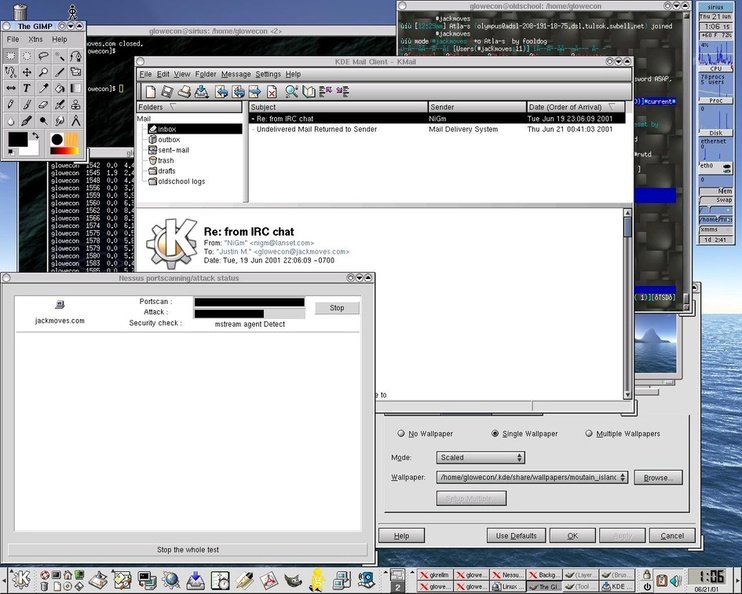Click the Date (Order of Arrival) column header
This screenshot has width=742, height=594.
[x=575, y=107]
